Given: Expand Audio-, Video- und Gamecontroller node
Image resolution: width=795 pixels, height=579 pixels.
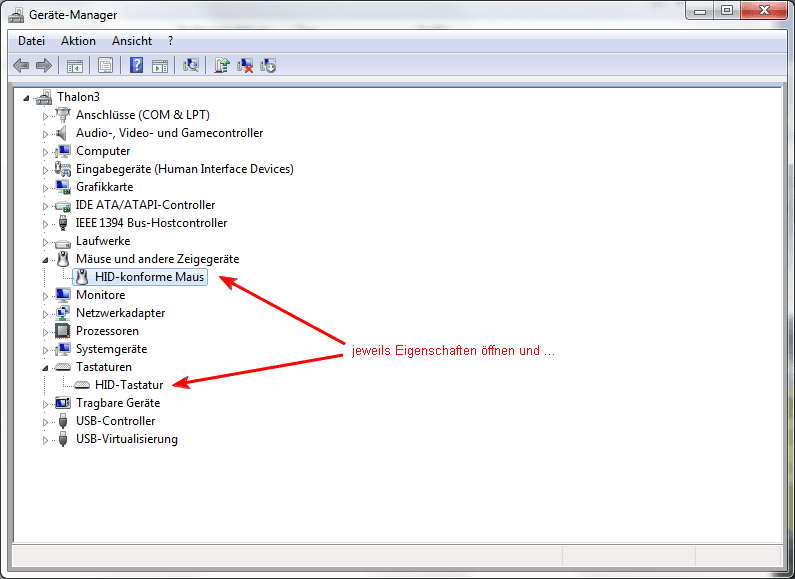Looking at the screenshot, I should point(45,134).
